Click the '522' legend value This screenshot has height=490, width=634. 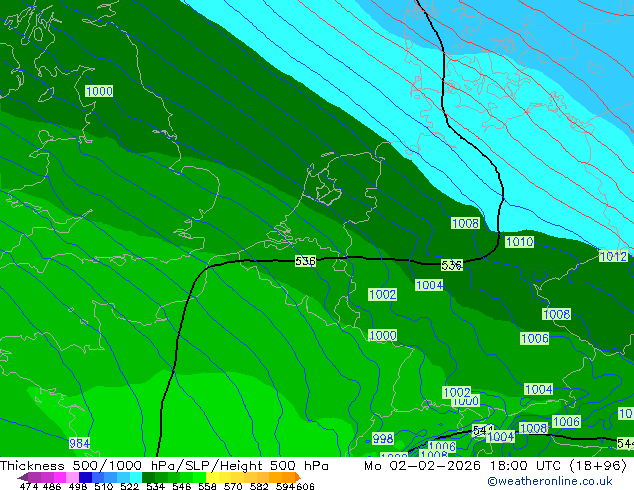[x=129, y=486]
